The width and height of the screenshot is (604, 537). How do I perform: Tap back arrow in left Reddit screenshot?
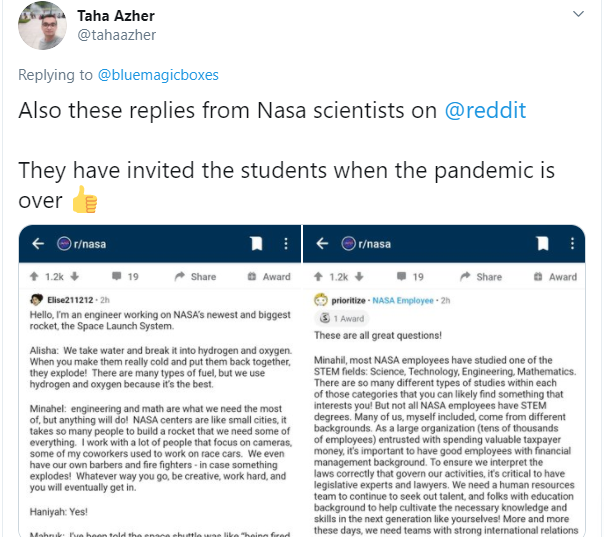38,243
